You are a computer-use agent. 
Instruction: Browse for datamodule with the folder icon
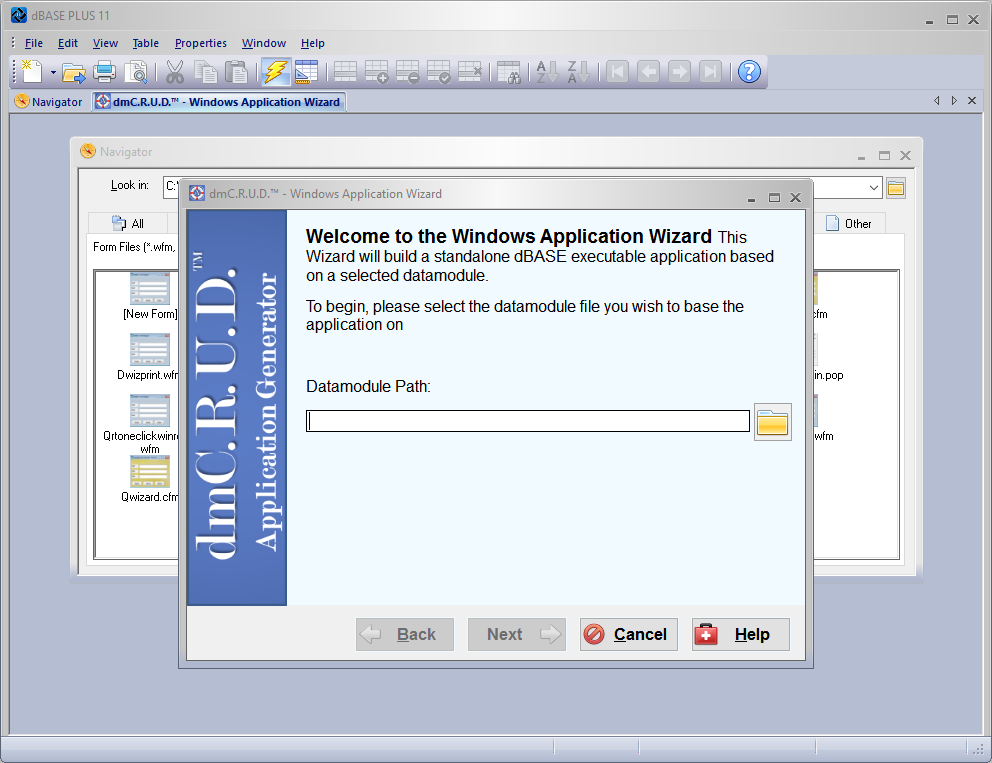[772, 422]
